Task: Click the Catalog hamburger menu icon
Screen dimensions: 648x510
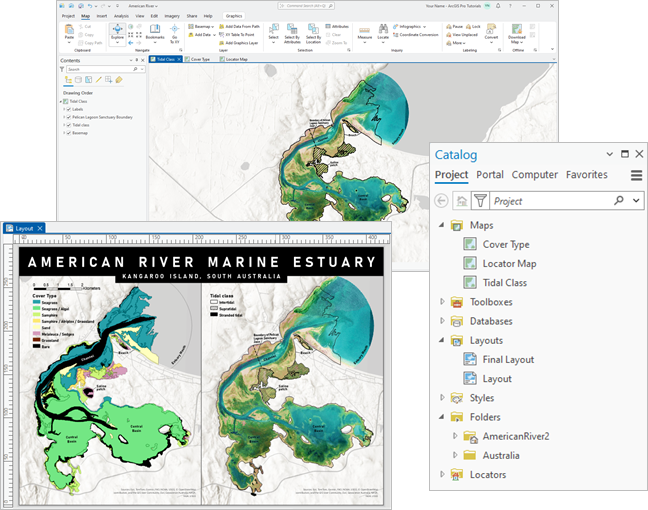Action: [636, 175]
